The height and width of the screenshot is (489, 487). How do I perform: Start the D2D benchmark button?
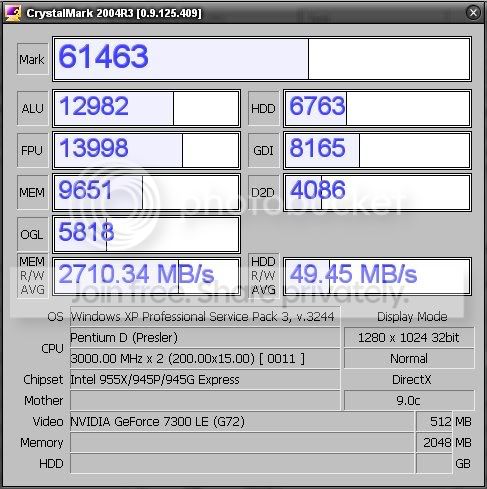coord(263,192)
